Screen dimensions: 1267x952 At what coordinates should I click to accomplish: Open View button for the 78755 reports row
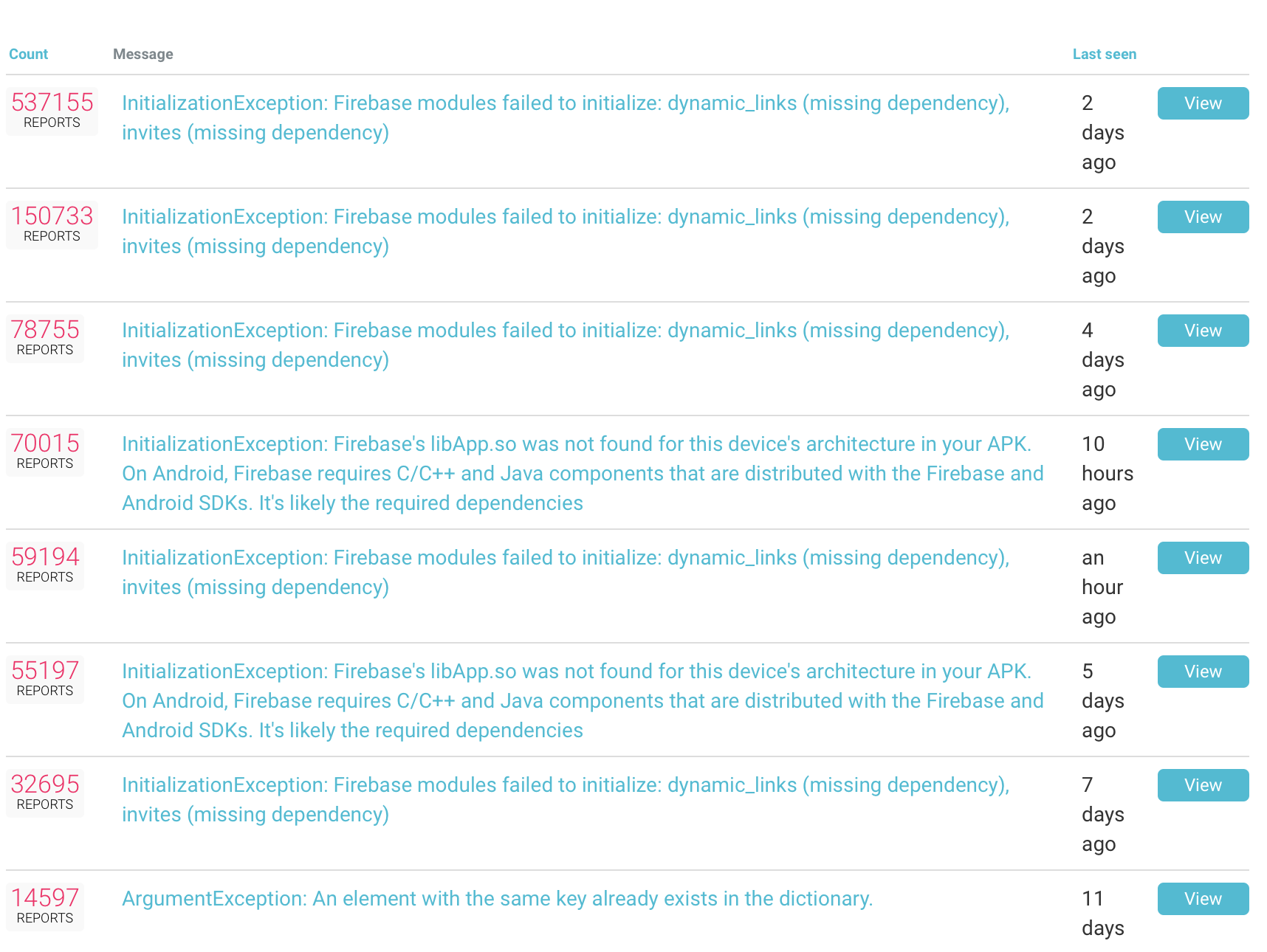[1202, 331]
